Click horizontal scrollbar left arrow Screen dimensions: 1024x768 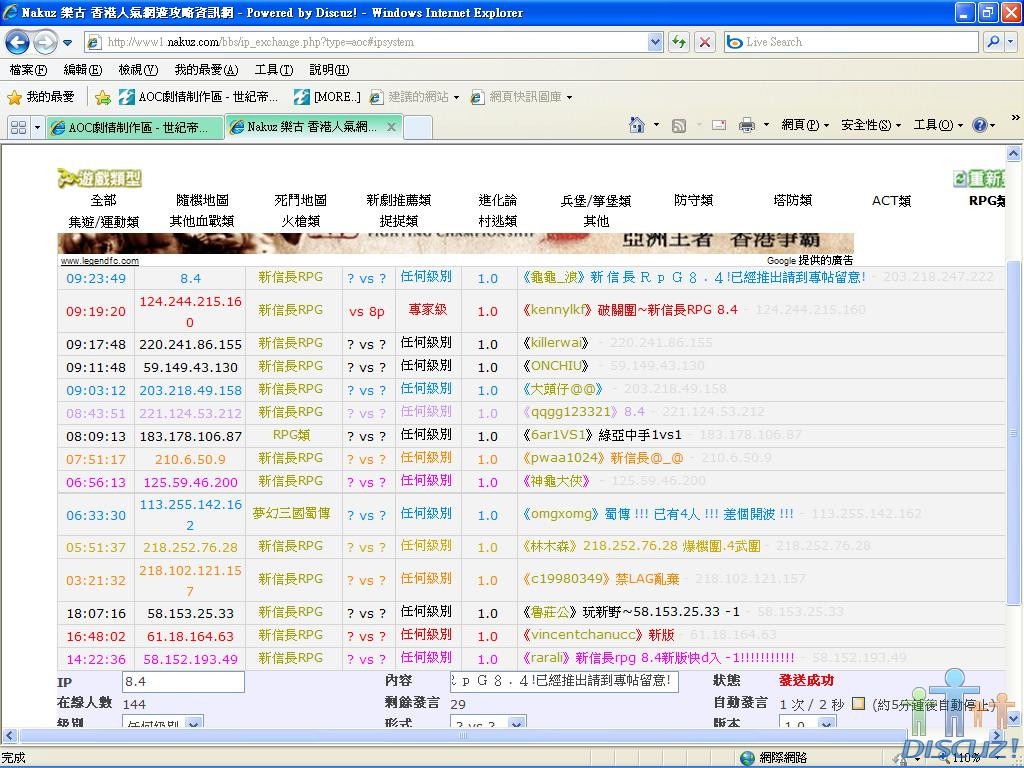(10, 735)
